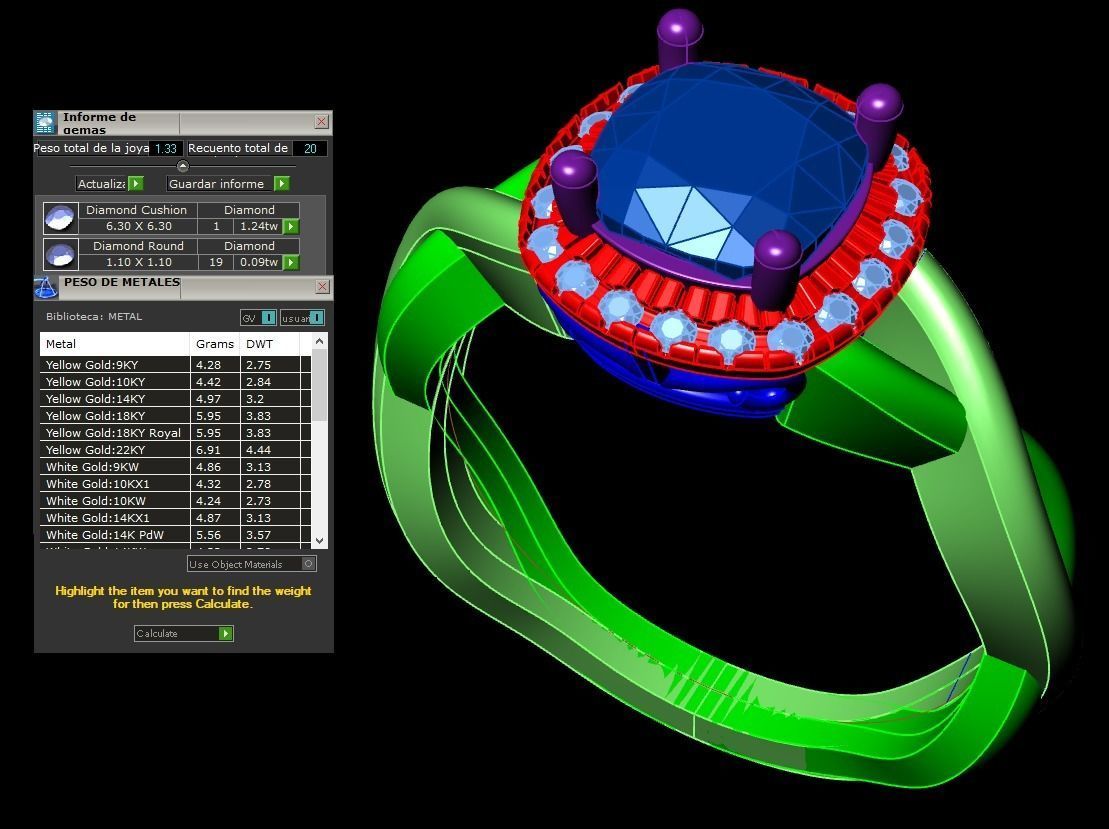Image resolution: width=1109 pixels, height=829 pixels.
Task: Collapse the gem report summary arrow
Action: tap(182, 166)
